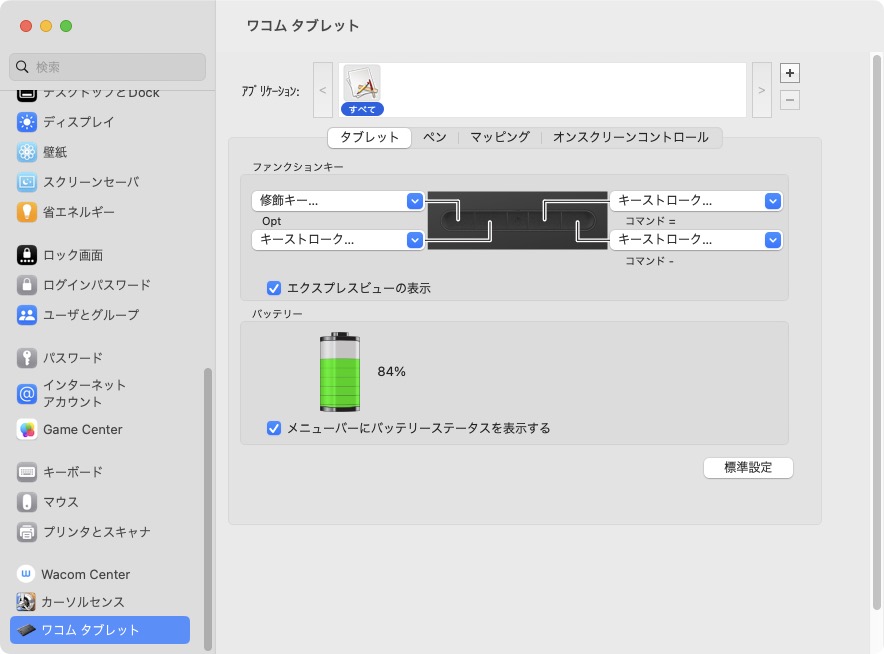
Task: Select the 省エネルギー lightbulb icon
Action: 26,212
